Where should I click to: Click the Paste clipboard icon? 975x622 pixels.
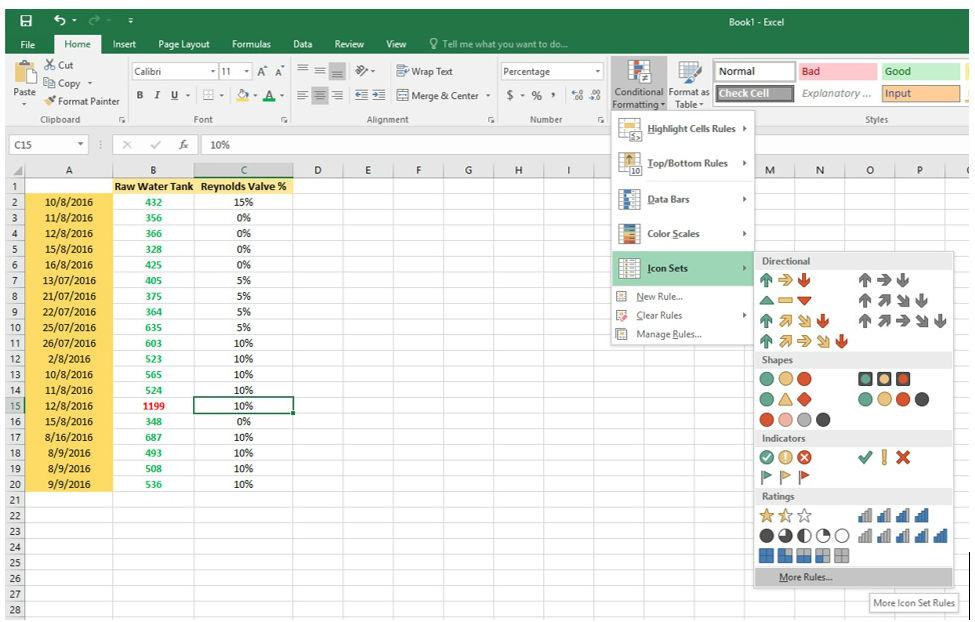(x=25, y=73)
